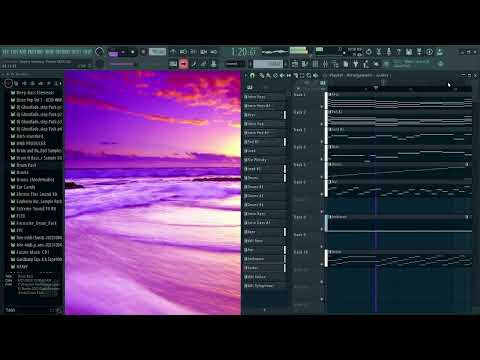Mute Track 10 in playlist
Viewport: 480px width, 360px height.
coord(322,264)
